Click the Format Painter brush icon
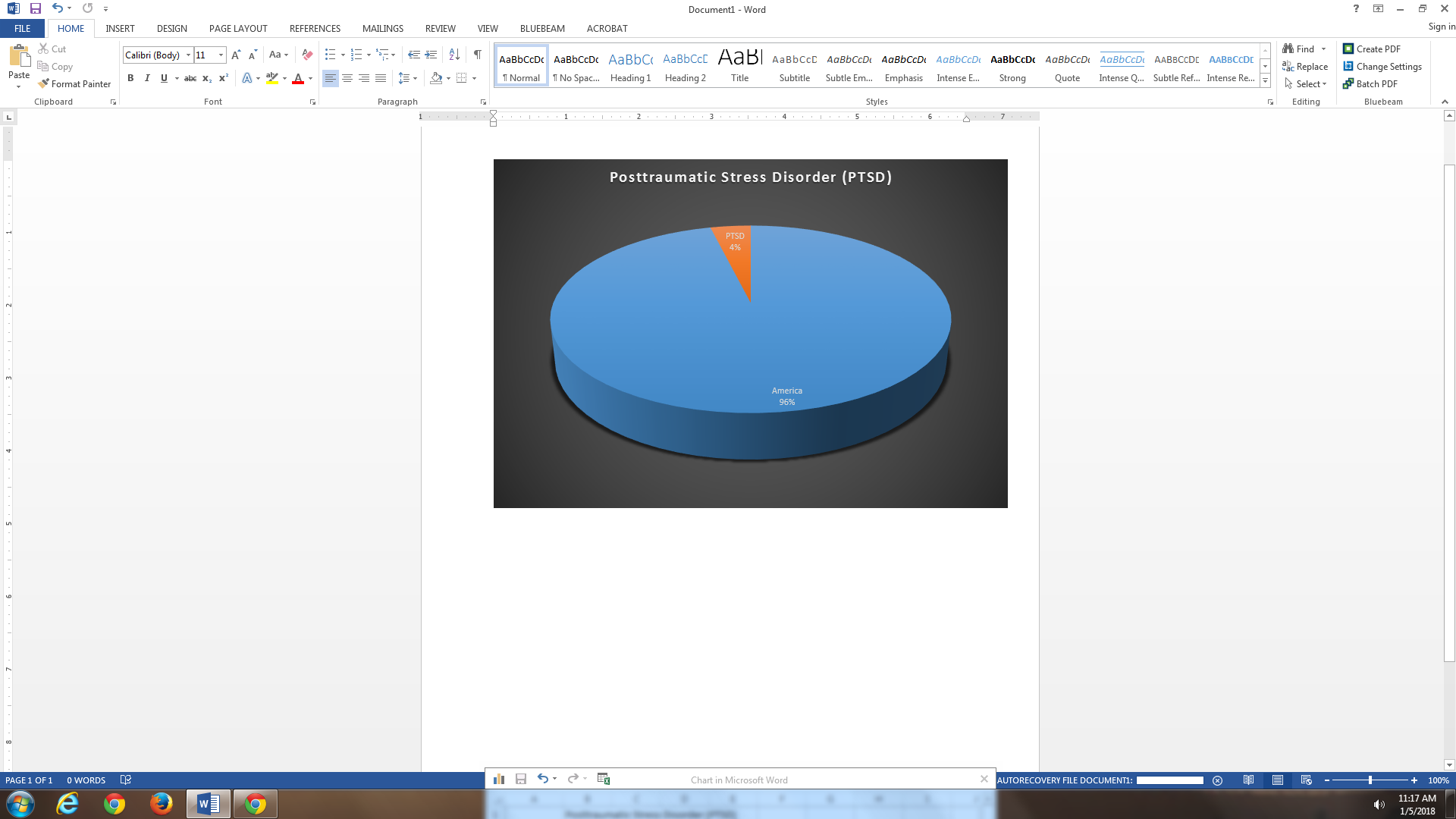1456x819 pixels. coord(44,83)
